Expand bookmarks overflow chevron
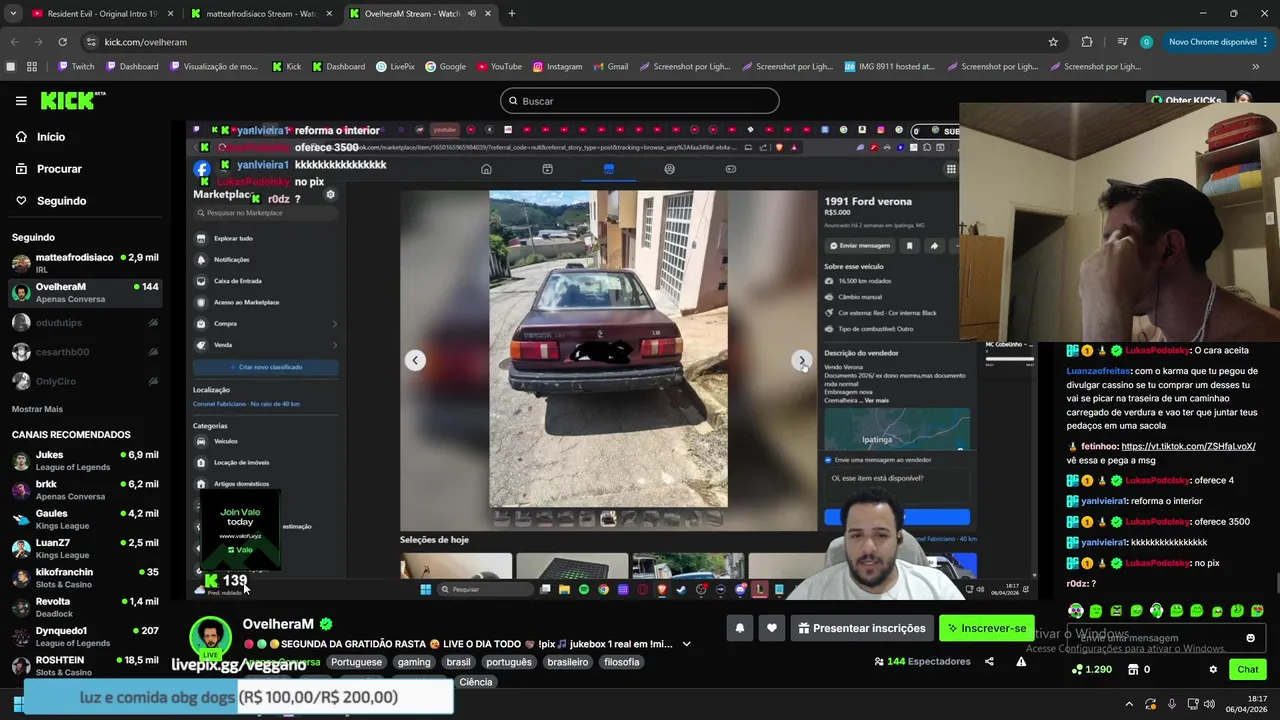The height and width of the screenshot is (720, 1280). point(1256,67)
